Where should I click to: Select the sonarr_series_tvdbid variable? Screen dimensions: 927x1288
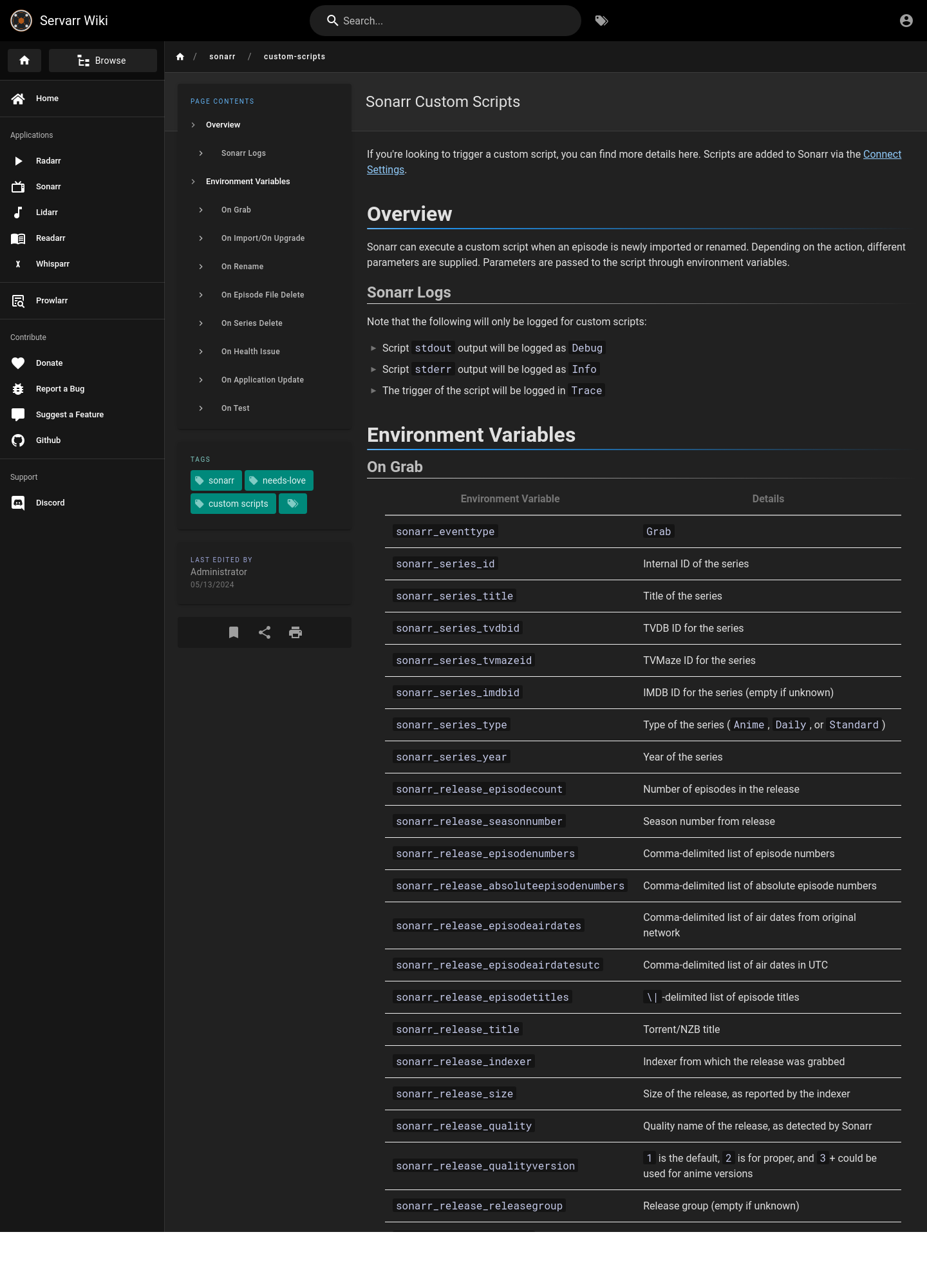point(458,629)
